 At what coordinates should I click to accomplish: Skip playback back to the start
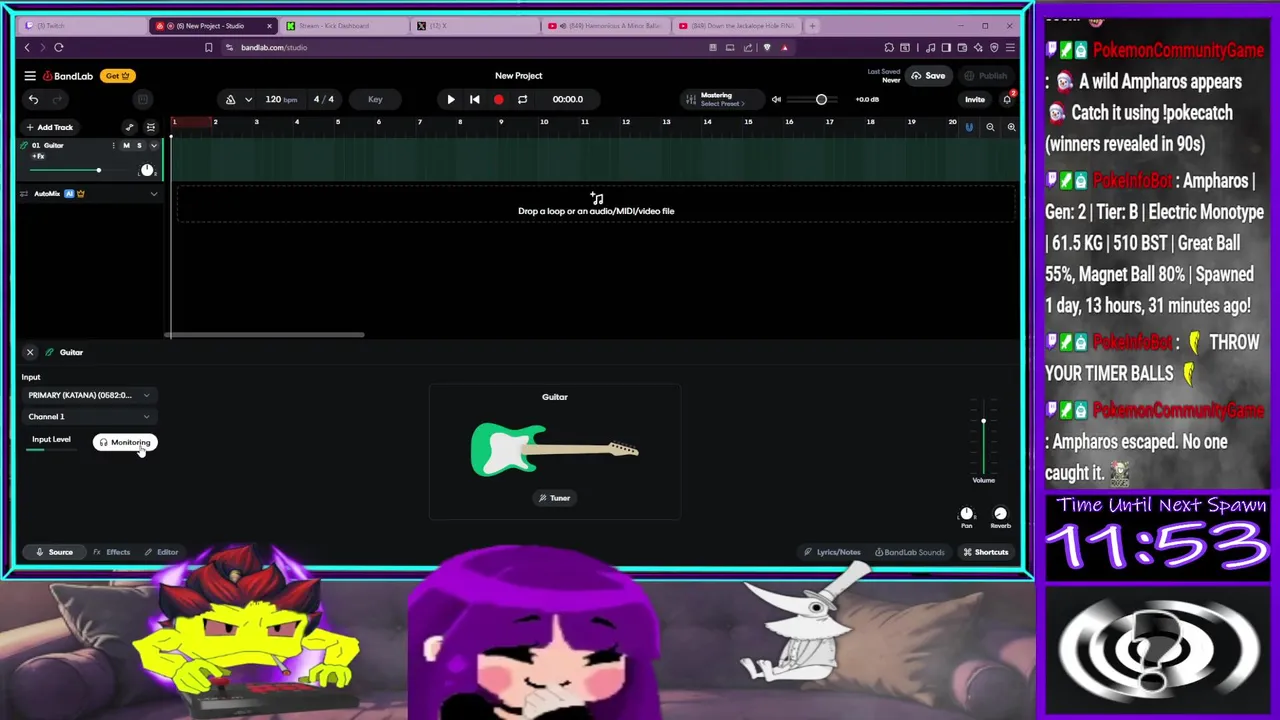(x=474, y=99)
